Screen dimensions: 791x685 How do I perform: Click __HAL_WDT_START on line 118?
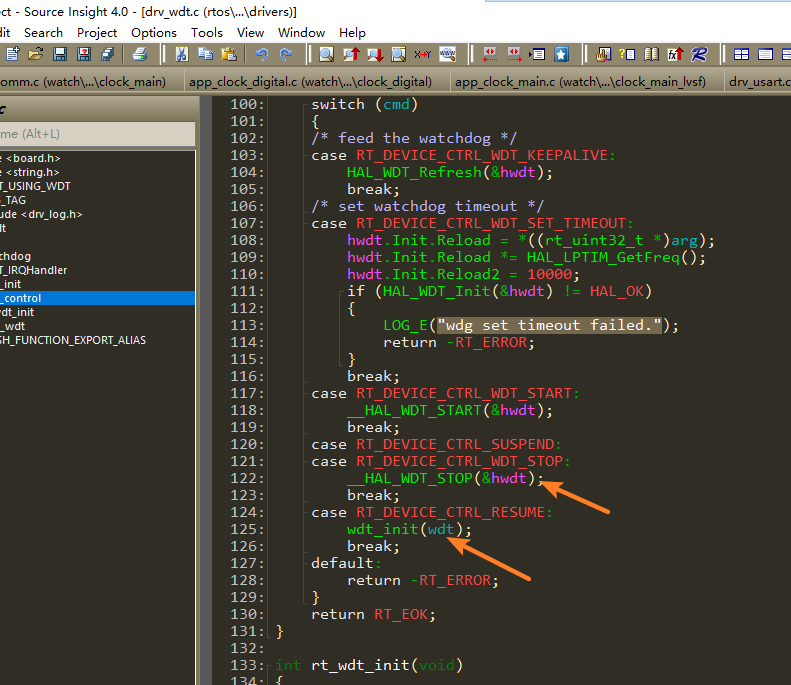point(414,410)
